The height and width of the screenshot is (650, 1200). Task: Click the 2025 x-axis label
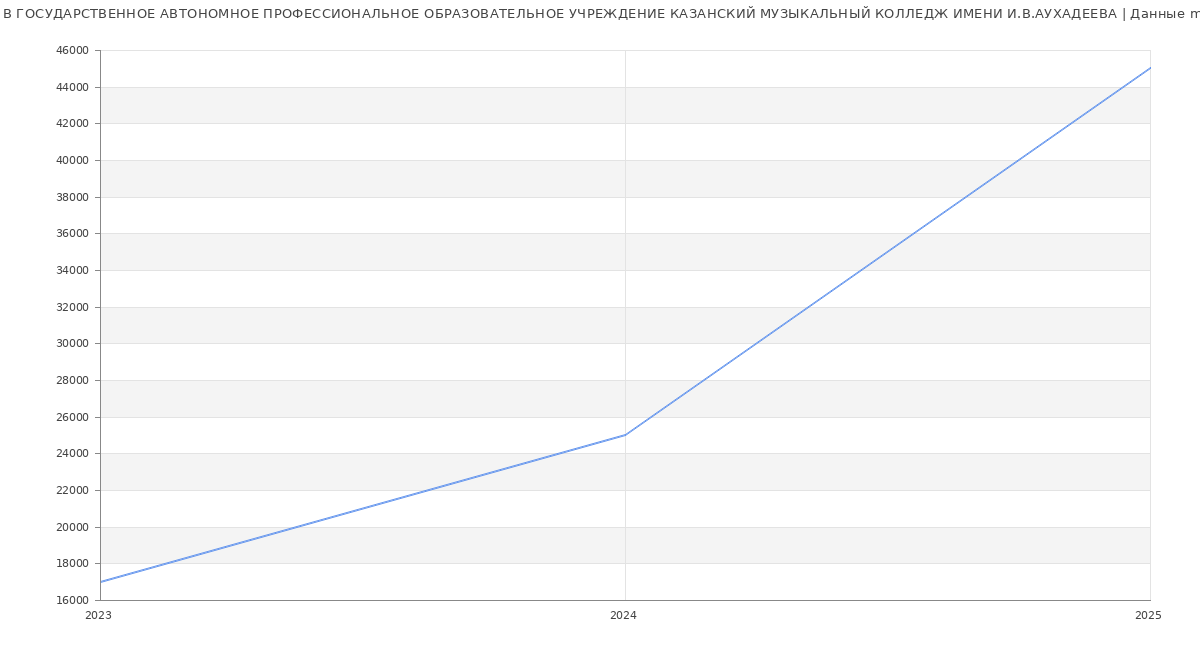(x=1148, y=616)
